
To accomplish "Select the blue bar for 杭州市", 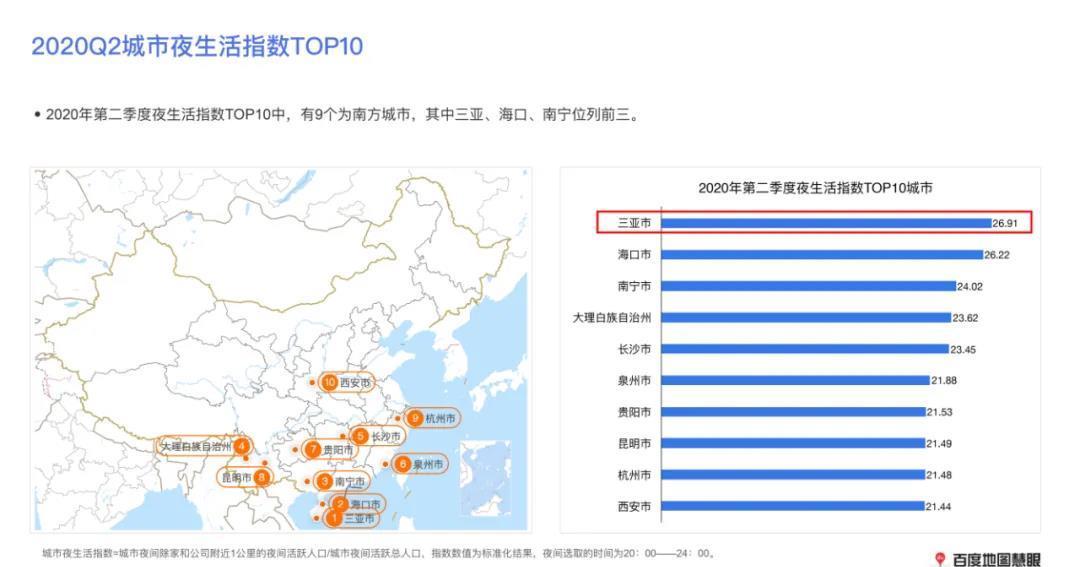I will pos(793,475).
